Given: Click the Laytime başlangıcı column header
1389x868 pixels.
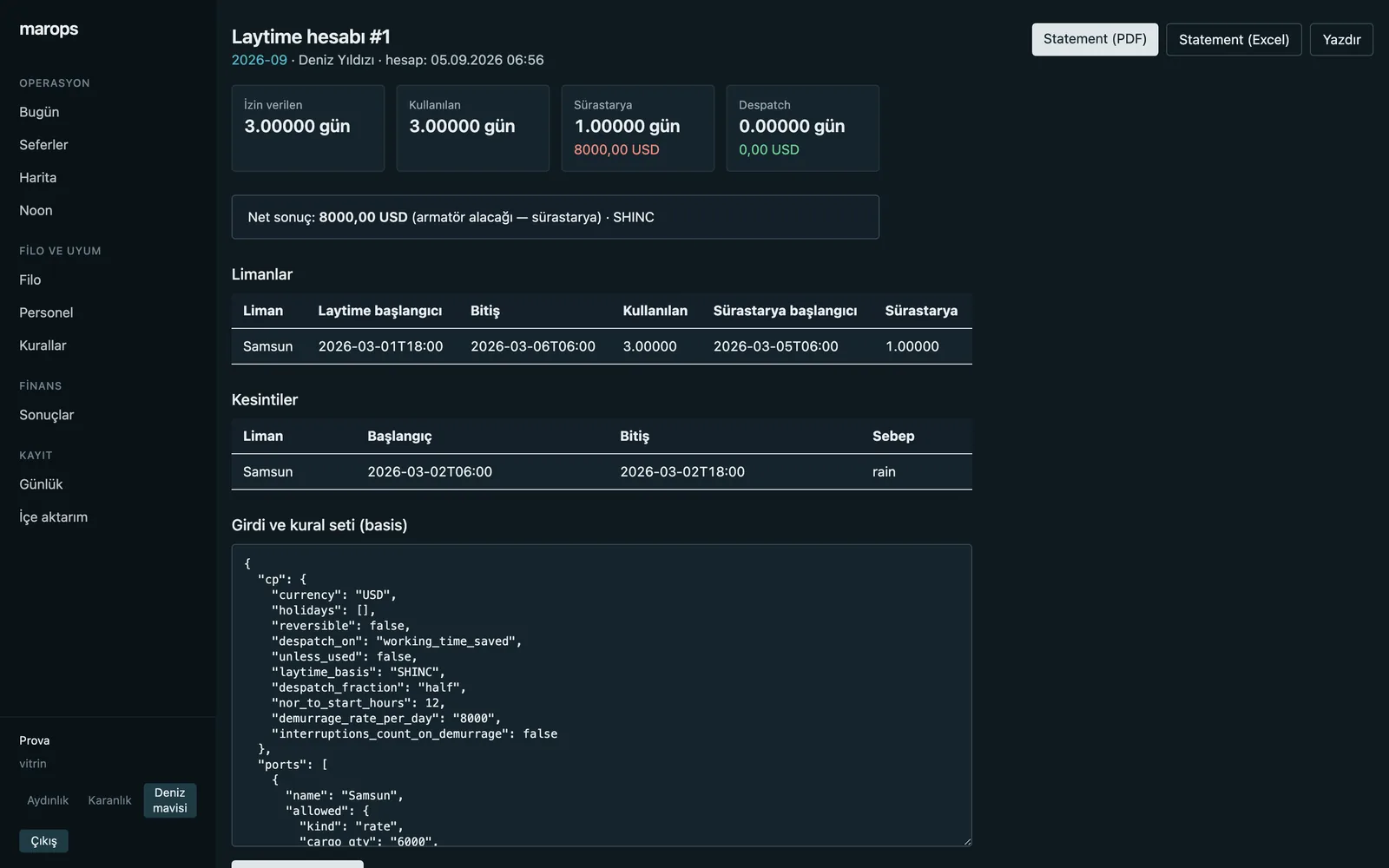Looking at the screenshot, I should pyautogui.click(x=380, y=311).
